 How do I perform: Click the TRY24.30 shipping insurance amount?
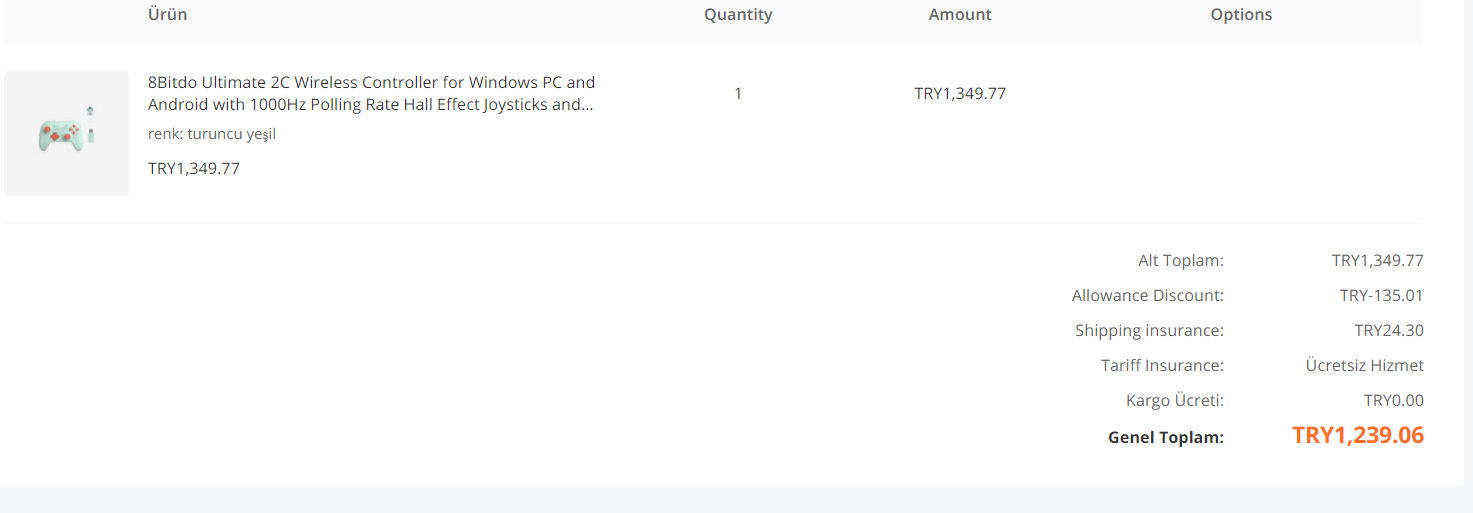coord(1389,331)
